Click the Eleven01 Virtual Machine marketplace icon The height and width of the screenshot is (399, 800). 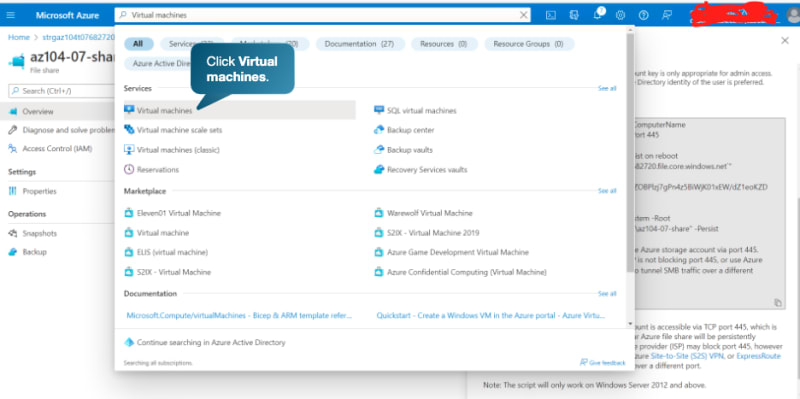coord(129,213)
